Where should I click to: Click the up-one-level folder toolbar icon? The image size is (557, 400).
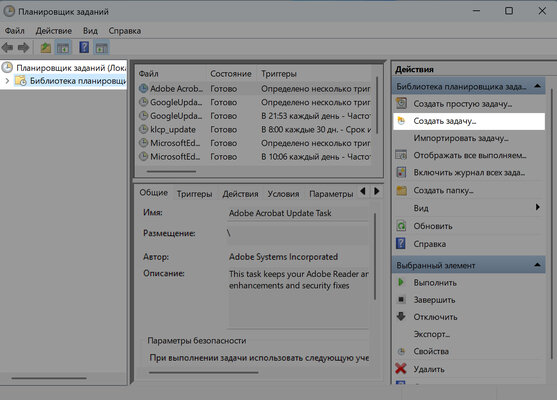pos(45,48)
